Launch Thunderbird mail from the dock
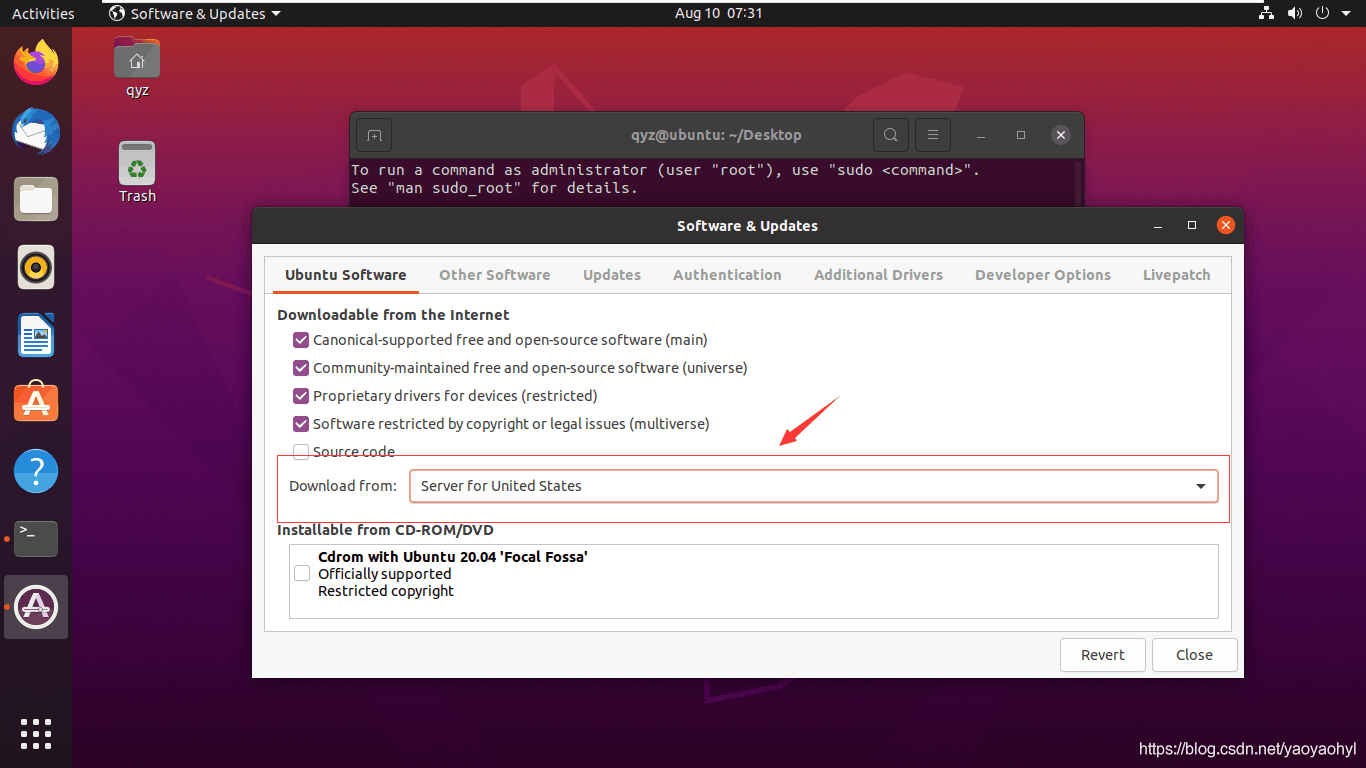This screenshot has height=768, width=1366. point(36,131)
